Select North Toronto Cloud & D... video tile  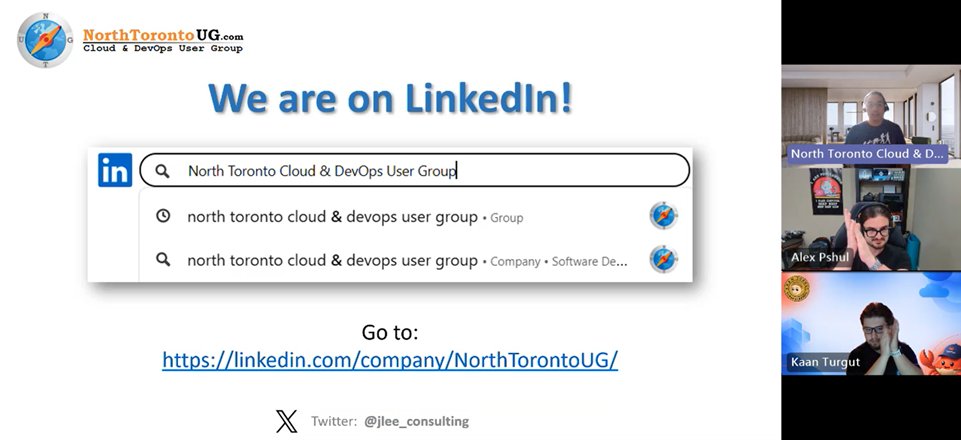(x=871, y=115)
